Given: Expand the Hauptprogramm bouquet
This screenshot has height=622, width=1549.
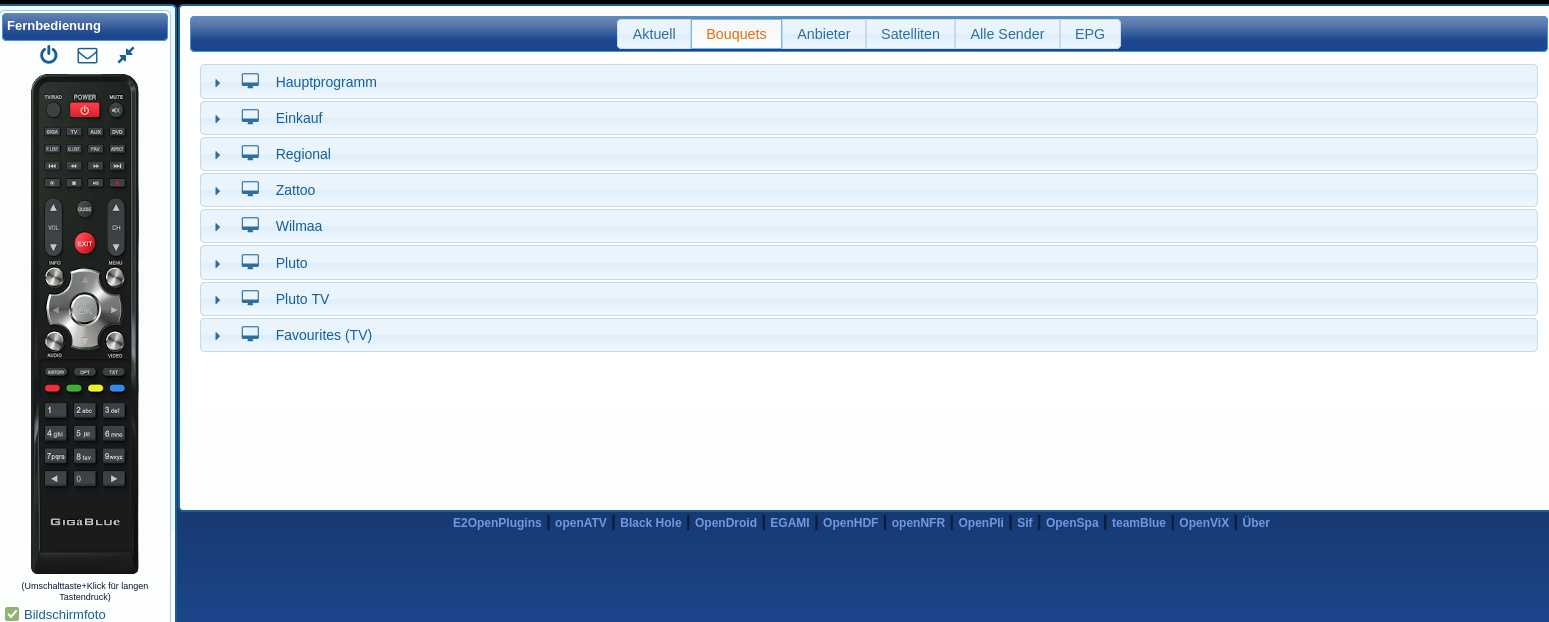Looking at the screenshot, I should tap(868, 82).
